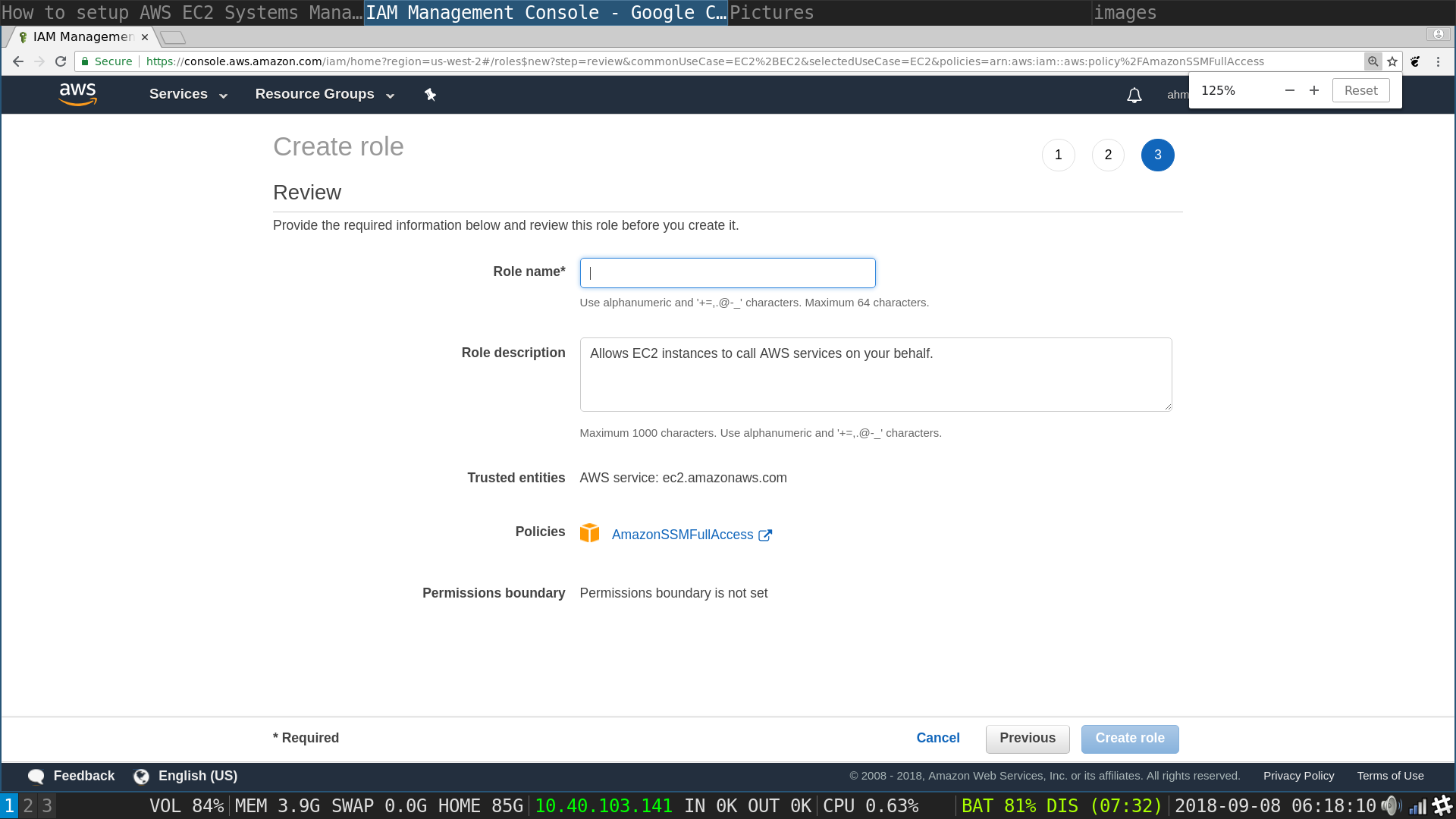Image resolution: width=1456 pixels, height=819 pixels.
Task: Increase zoom with the plus button
Action: click(x=1314, y=90)
